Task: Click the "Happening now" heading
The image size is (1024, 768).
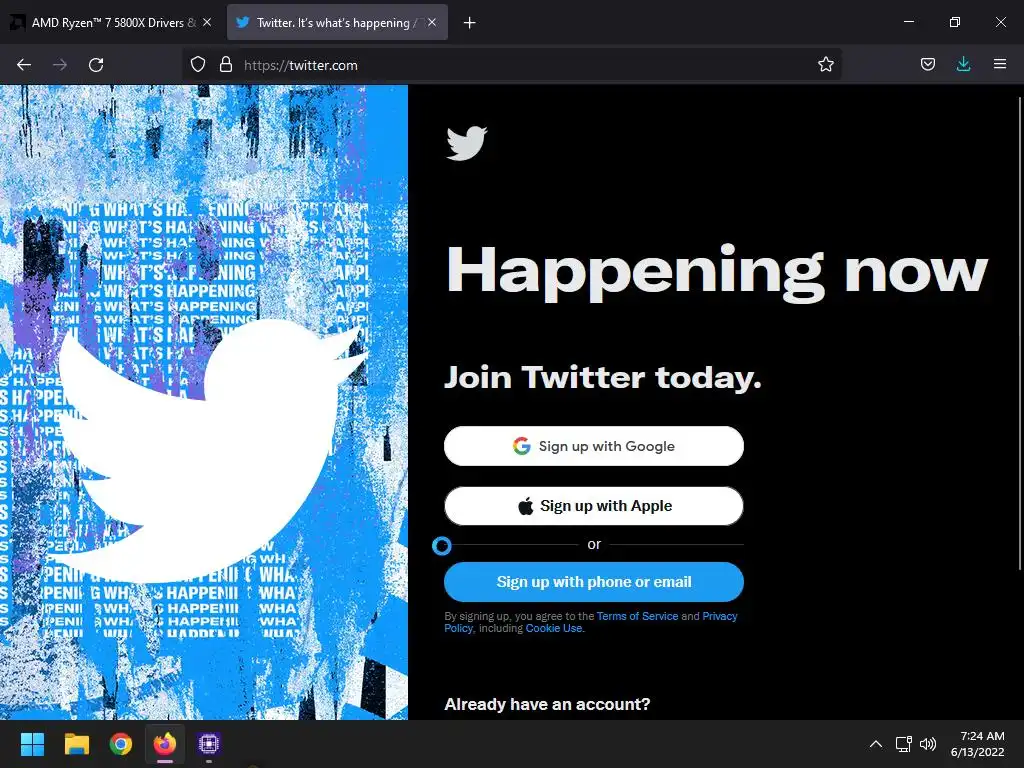Action: (716, 272)
